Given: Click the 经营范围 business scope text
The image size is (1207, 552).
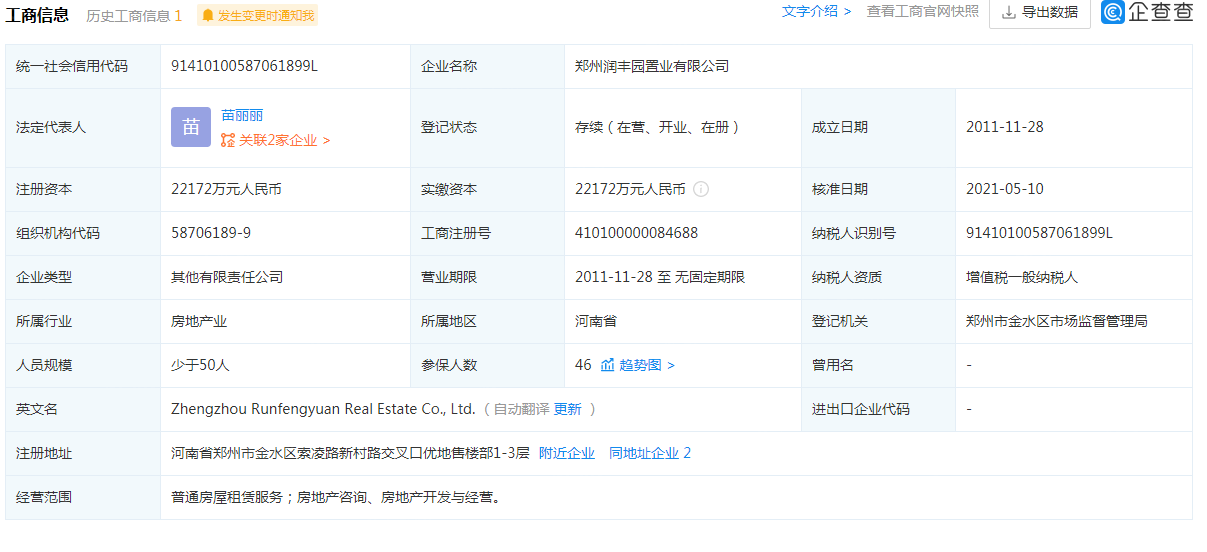Looking at the screenshot, I should [x=335, y=497].
